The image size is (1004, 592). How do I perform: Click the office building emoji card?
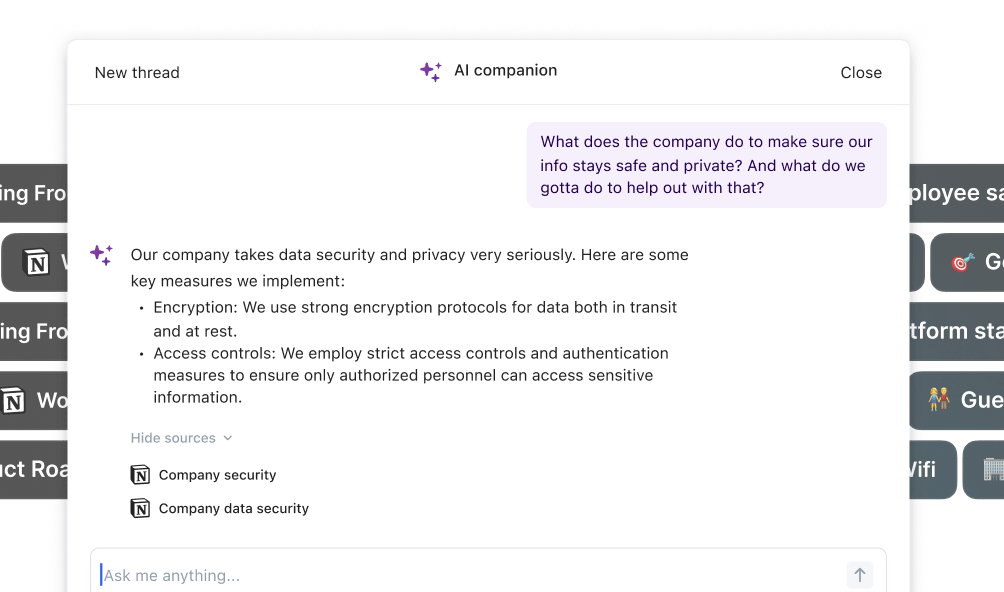pos(984,469)
